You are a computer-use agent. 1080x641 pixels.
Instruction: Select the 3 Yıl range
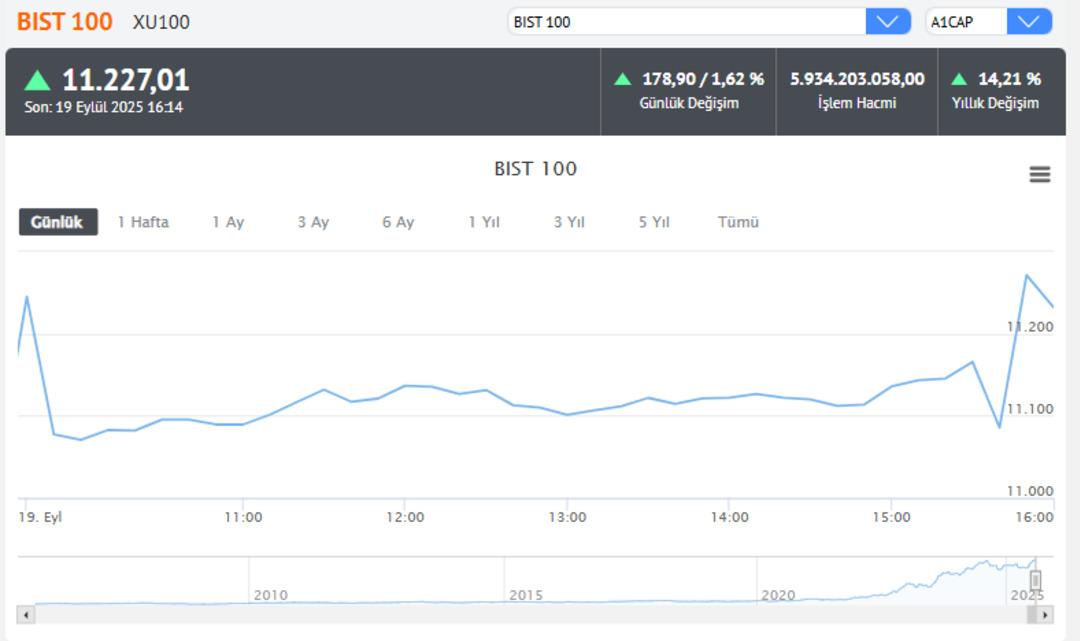(x=569, y=222)
